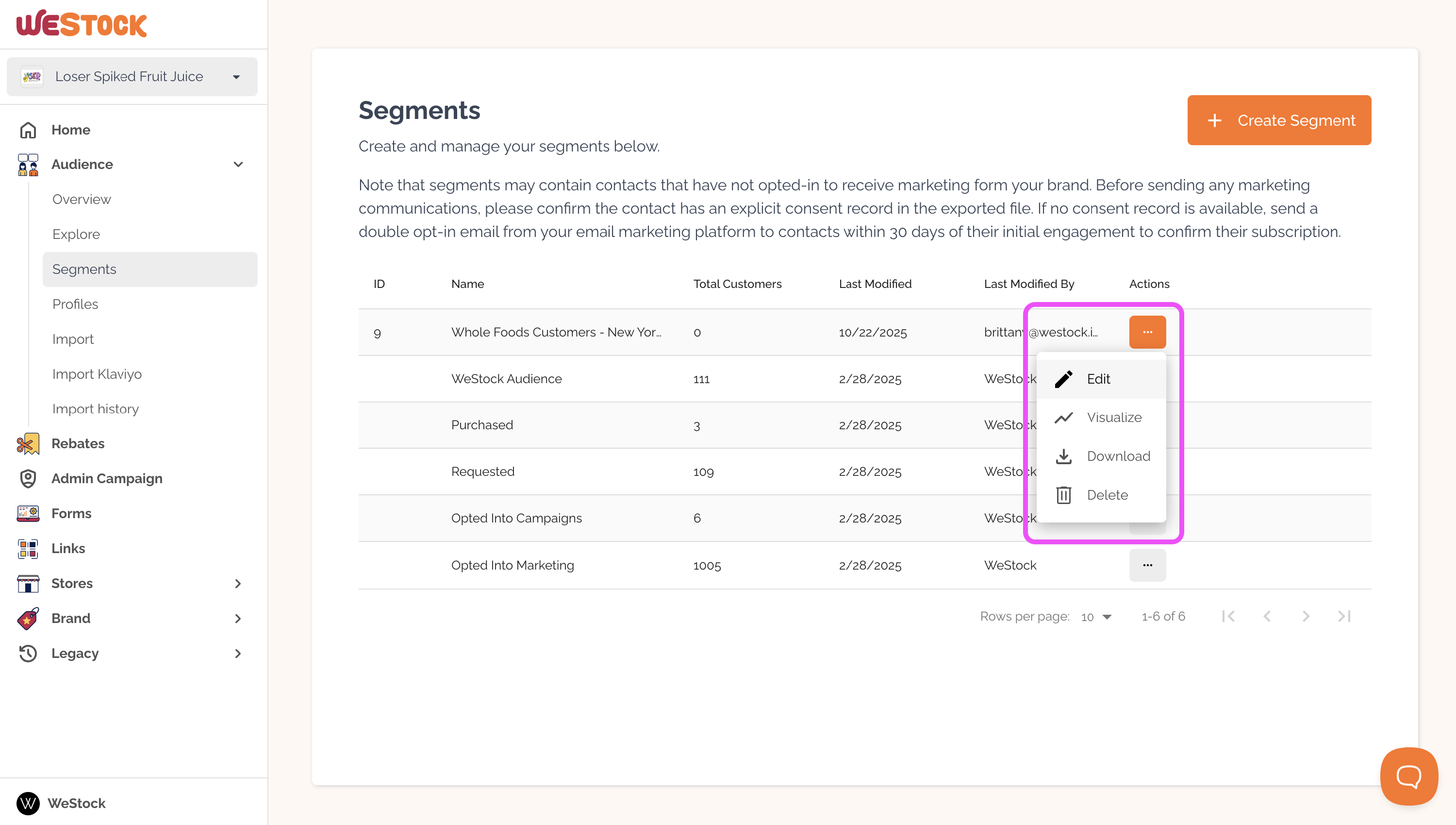
Task: Choose Edit from the actions menu
Action: (1098, 379)
